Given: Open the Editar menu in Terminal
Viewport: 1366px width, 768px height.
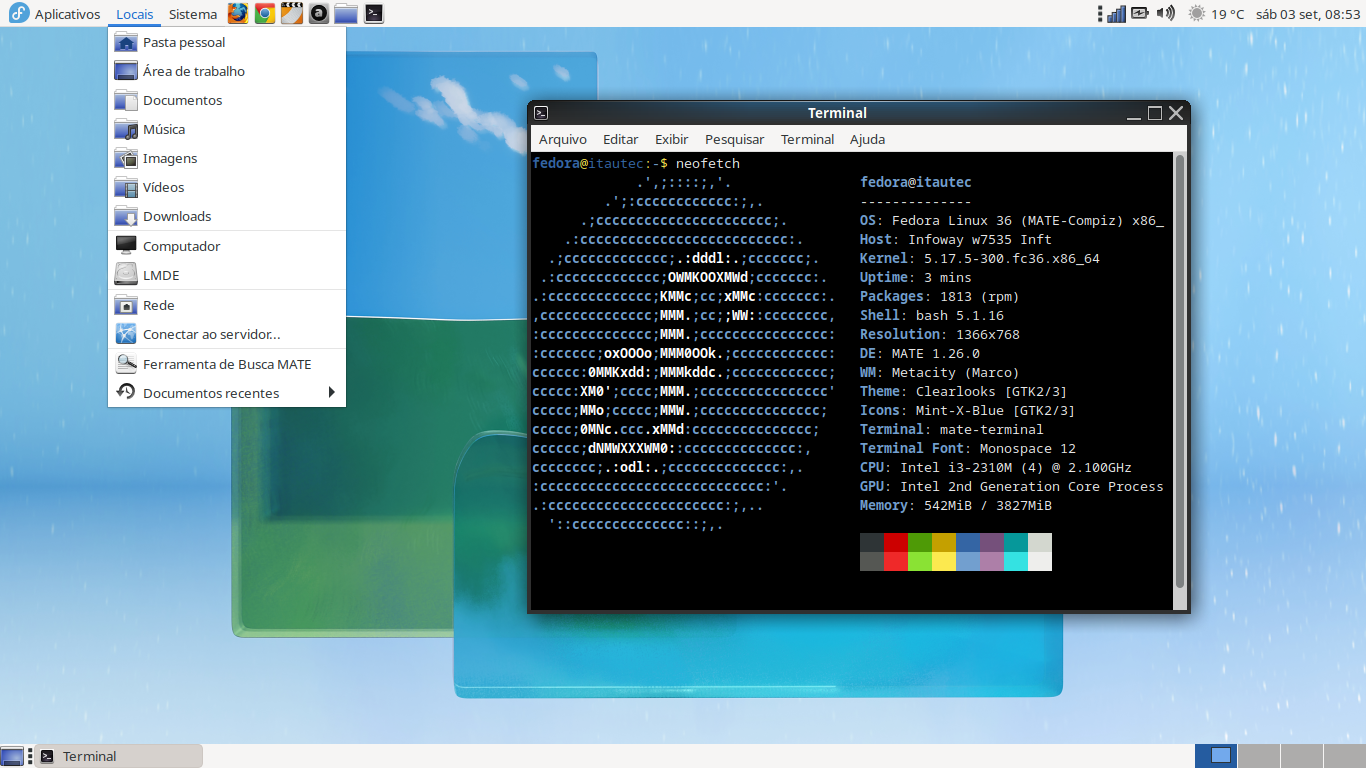Looking at the screenshot, I should (620, 139).
